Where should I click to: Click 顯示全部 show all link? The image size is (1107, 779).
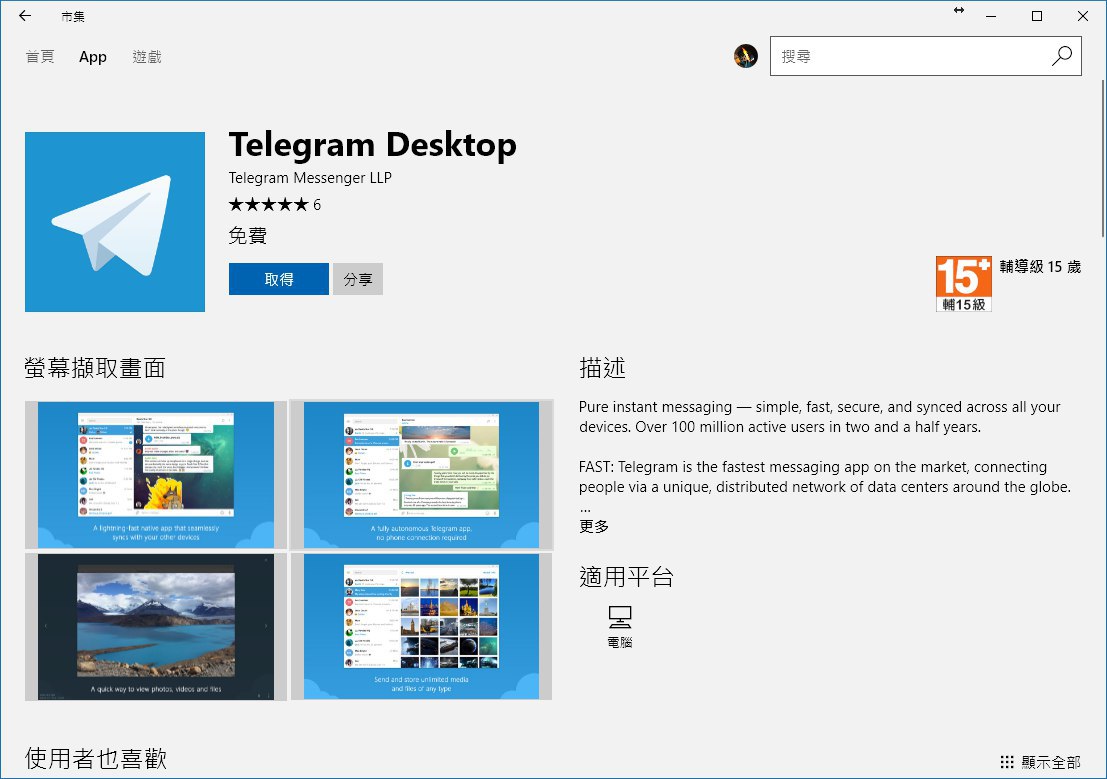pyautogui.click(x=1051, y=762)
